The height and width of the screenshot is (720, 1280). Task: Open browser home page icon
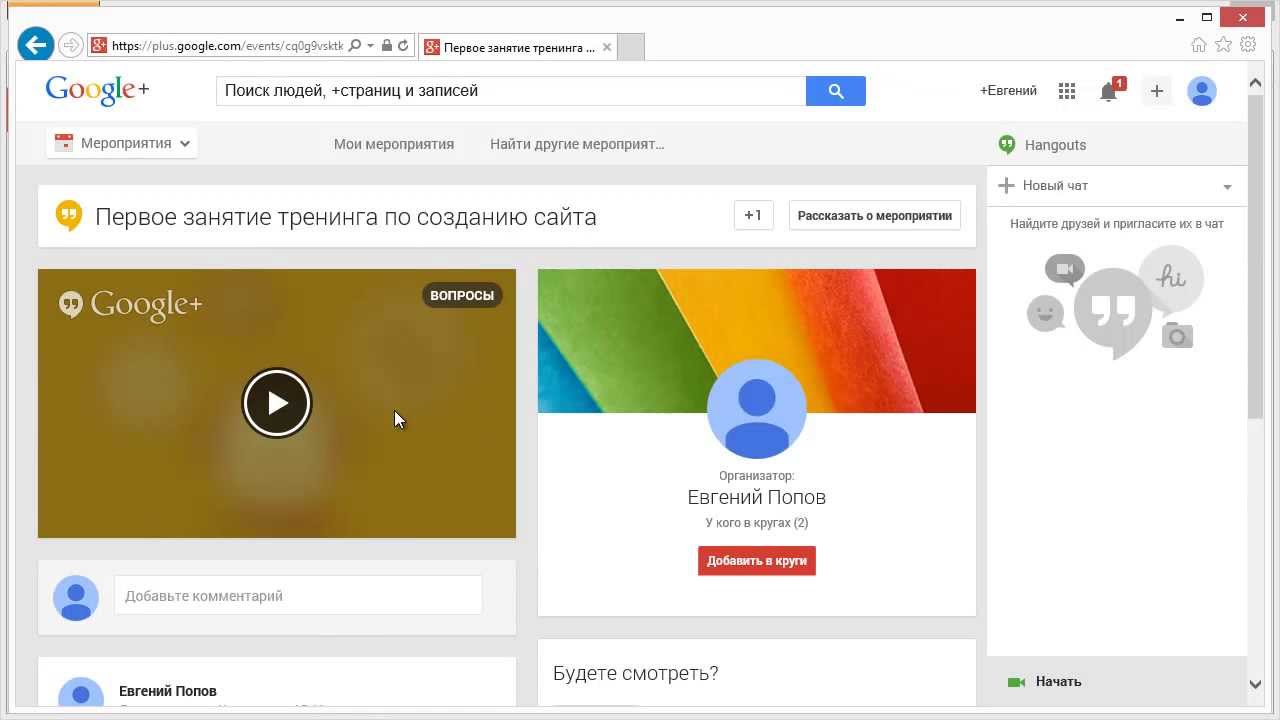[1199, 44]
